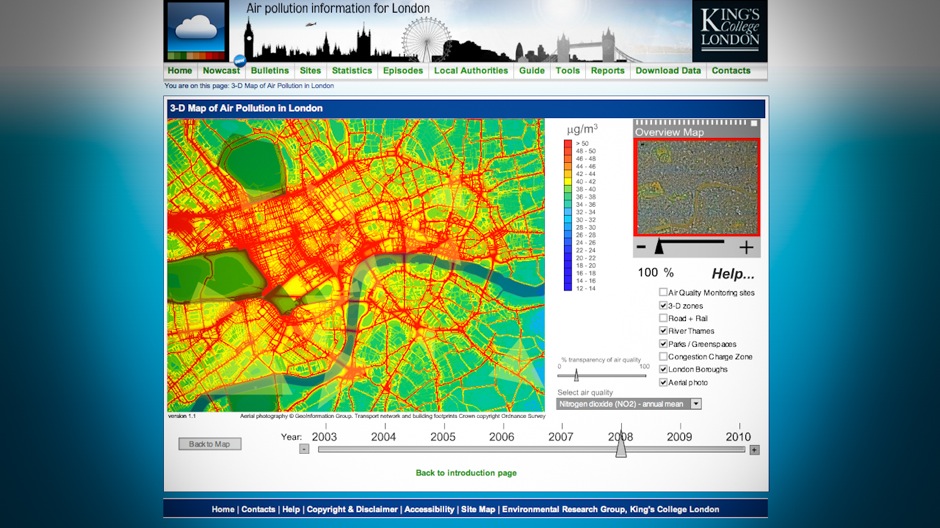Viewport: 940px width, 528px height.
Task: Click the King's College London logo
Action: 729,30
